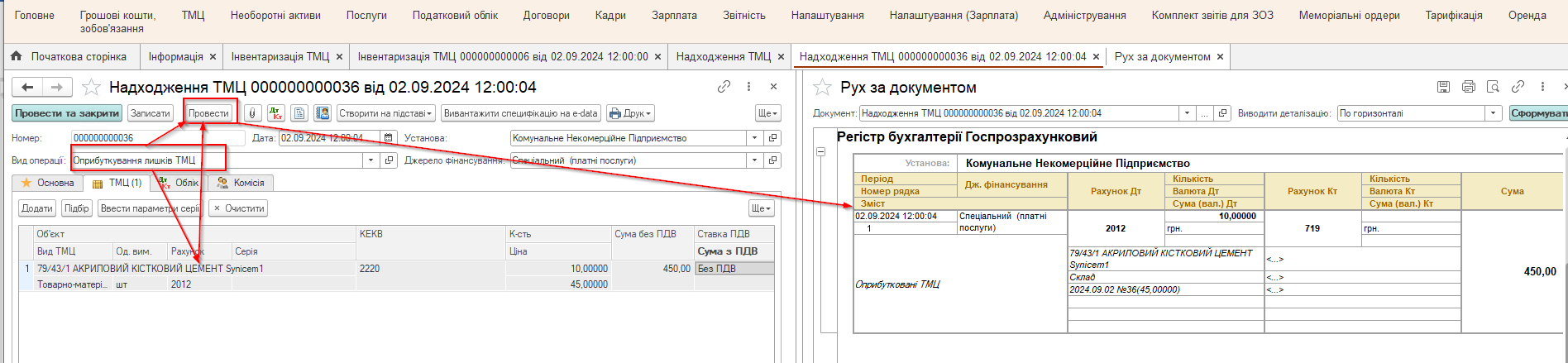
Task: Add Надходження ТМЦ document to favorites star
Action: [92, 87]
